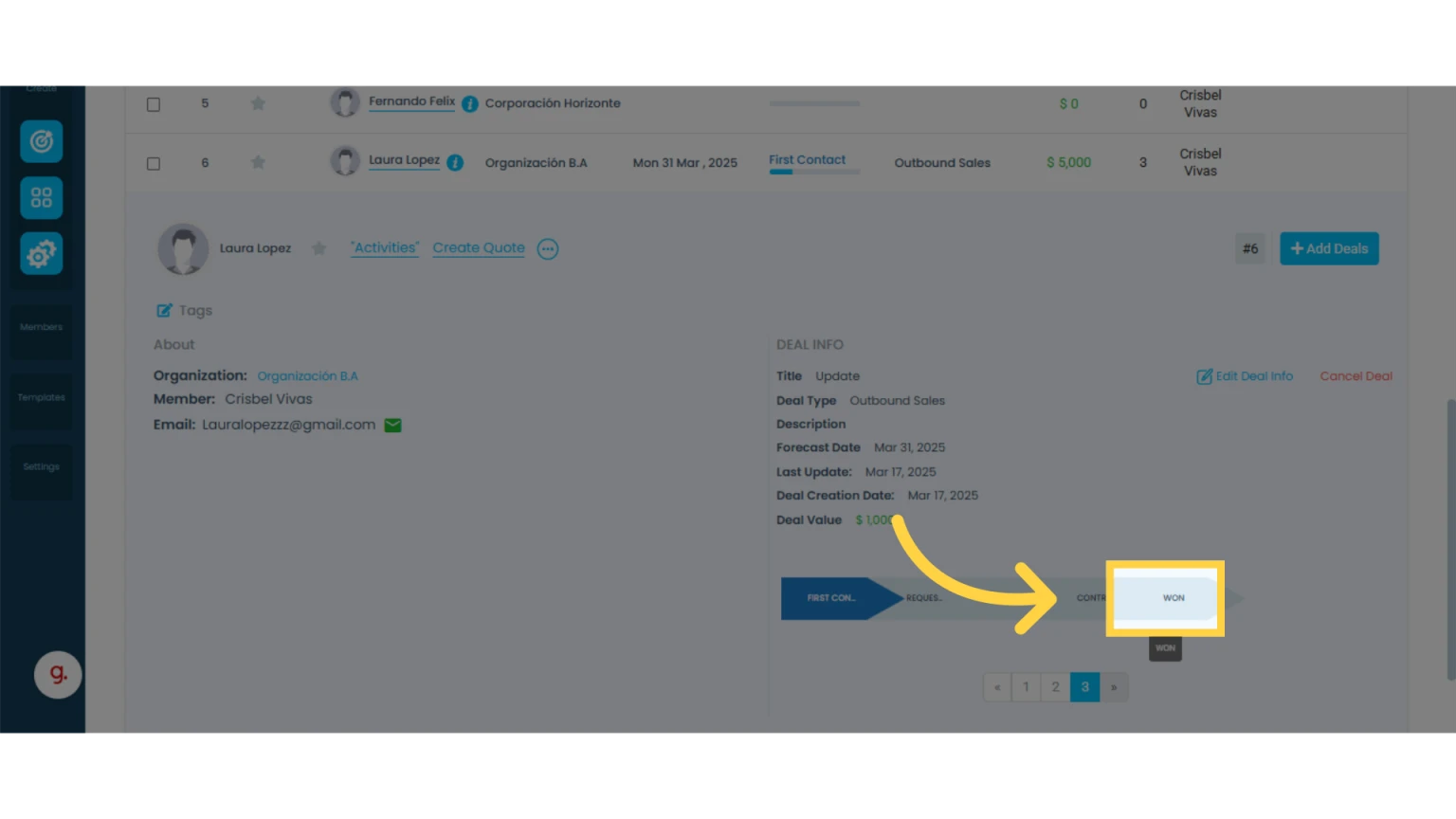The width and height of the screenshot is (1456, 819).
Task: Click the $ 0 value in row 5
Action: (x=1069, y=104)
